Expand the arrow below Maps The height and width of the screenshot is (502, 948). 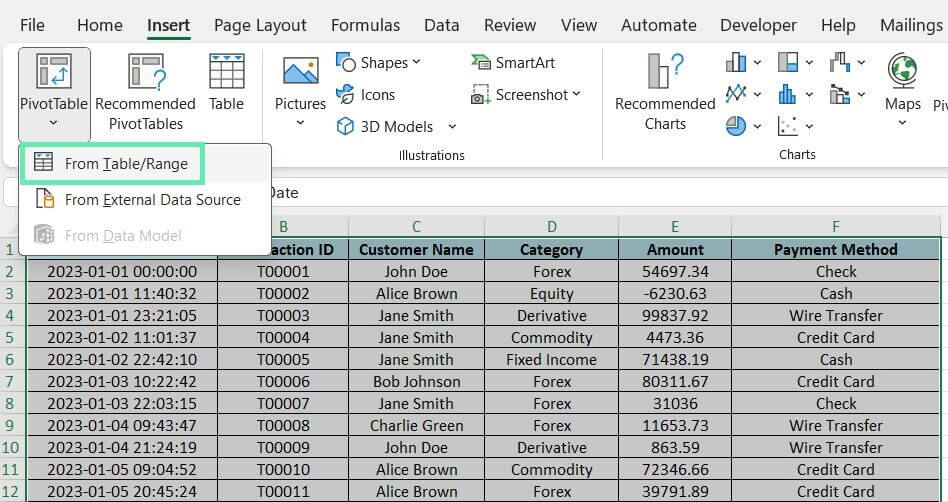pos(902,123)
